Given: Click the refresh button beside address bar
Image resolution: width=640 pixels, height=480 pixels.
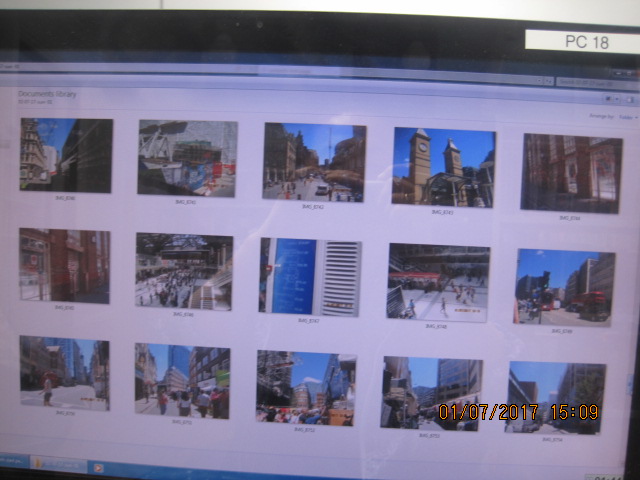Looking at the screenshot, I should tap(549, 82).
